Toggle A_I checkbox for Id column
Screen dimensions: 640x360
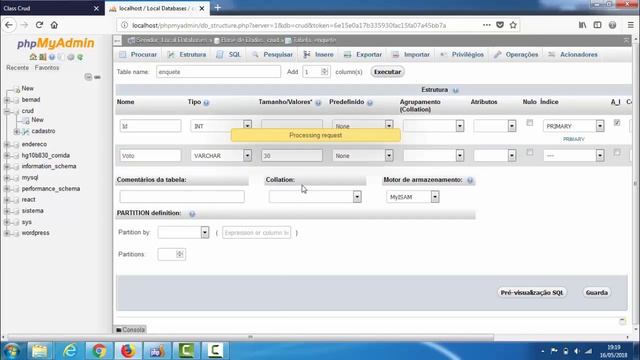click(617, 123)
